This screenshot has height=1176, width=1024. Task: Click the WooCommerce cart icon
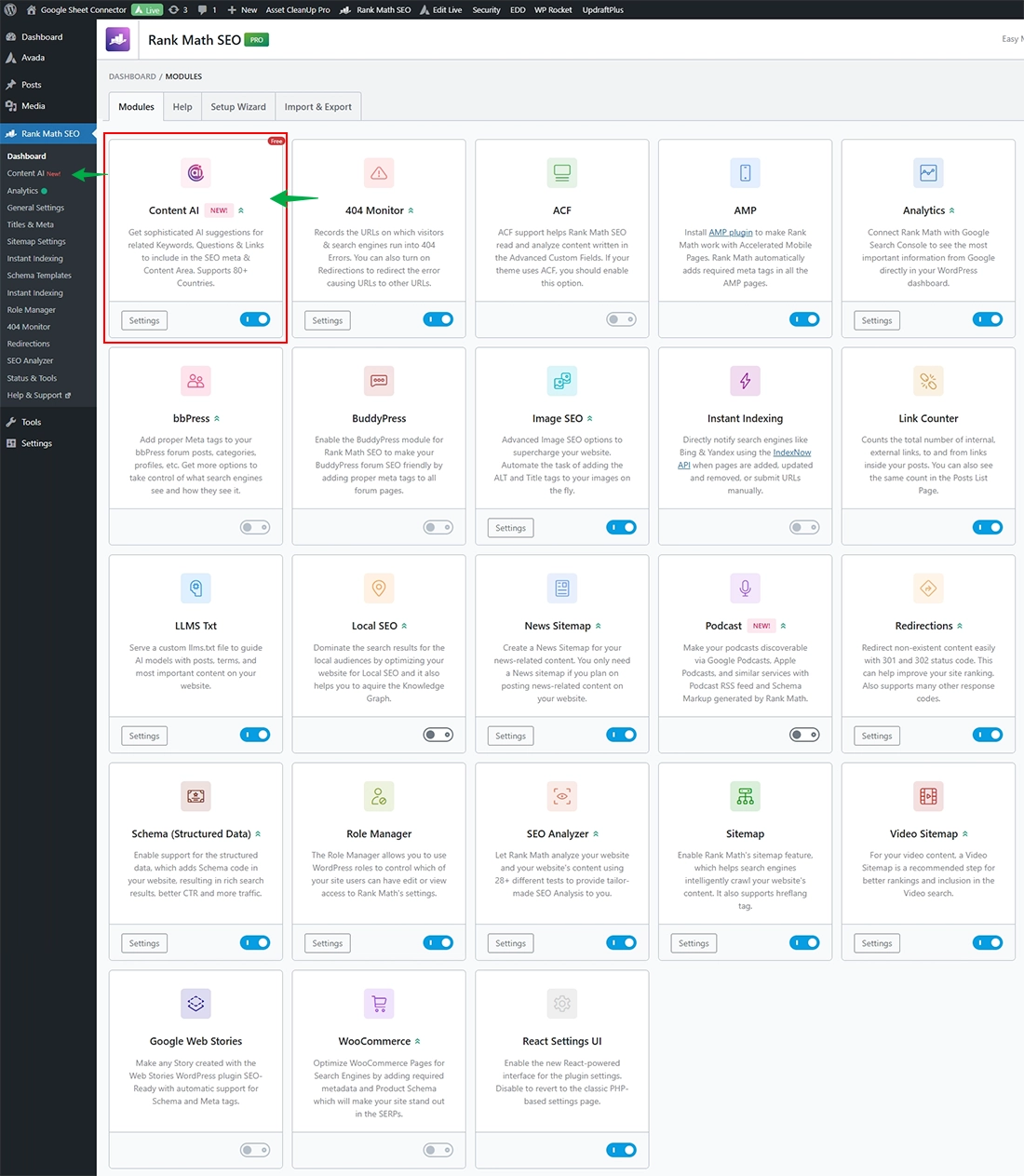point(379,1004)
